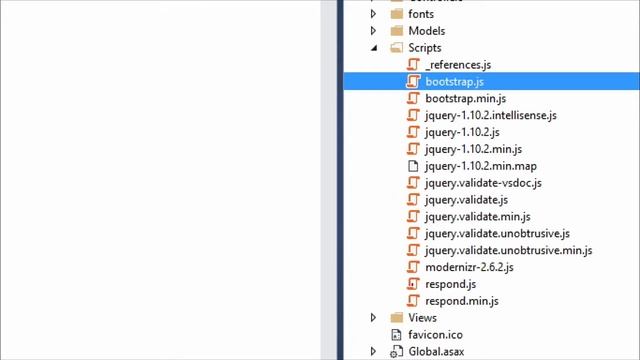Screen dimensions: 640x360
Task: Select jquery.validate.unobtrusive.js file name
Action: [497, 233]
